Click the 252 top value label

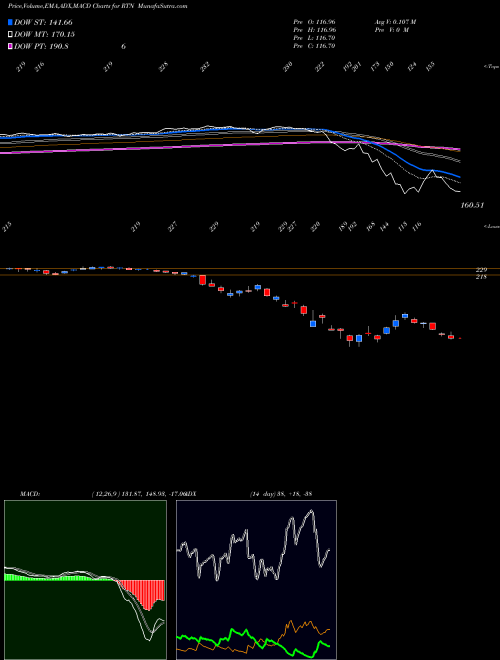click(x=205, y=67)
